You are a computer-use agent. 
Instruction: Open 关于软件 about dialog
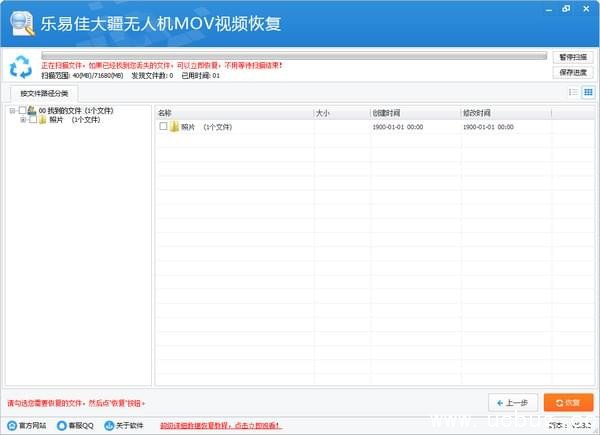(126, 425)
